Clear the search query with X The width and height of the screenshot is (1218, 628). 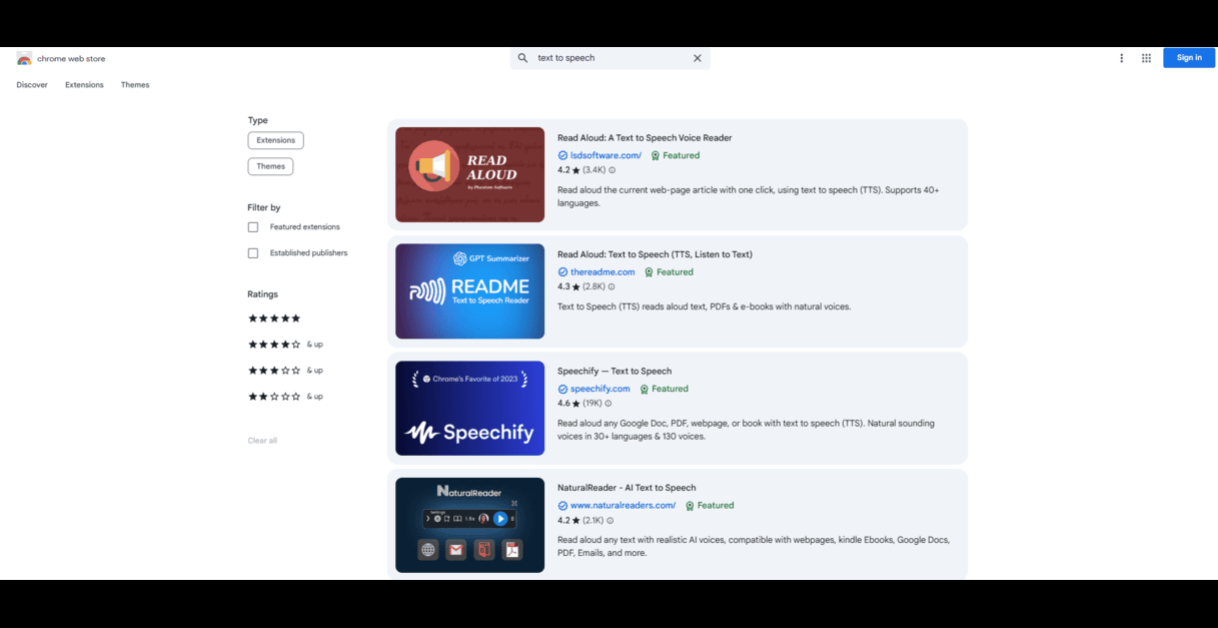point(697,58)
